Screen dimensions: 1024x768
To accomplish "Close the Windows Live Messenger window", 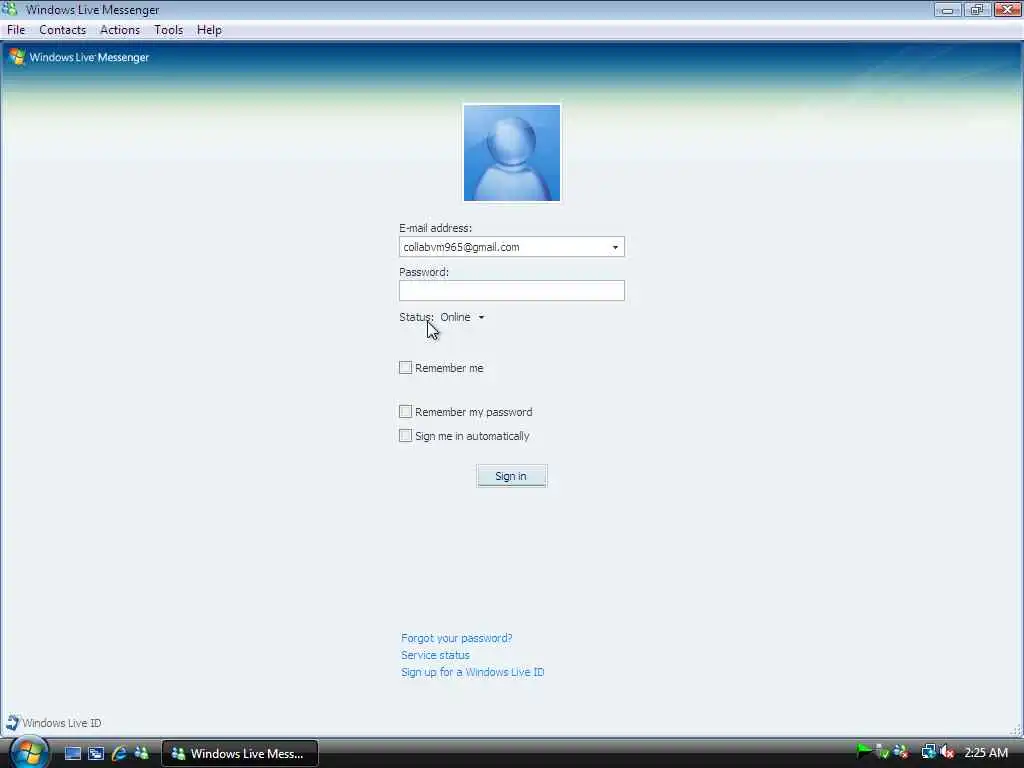I will coord(1008,10).
